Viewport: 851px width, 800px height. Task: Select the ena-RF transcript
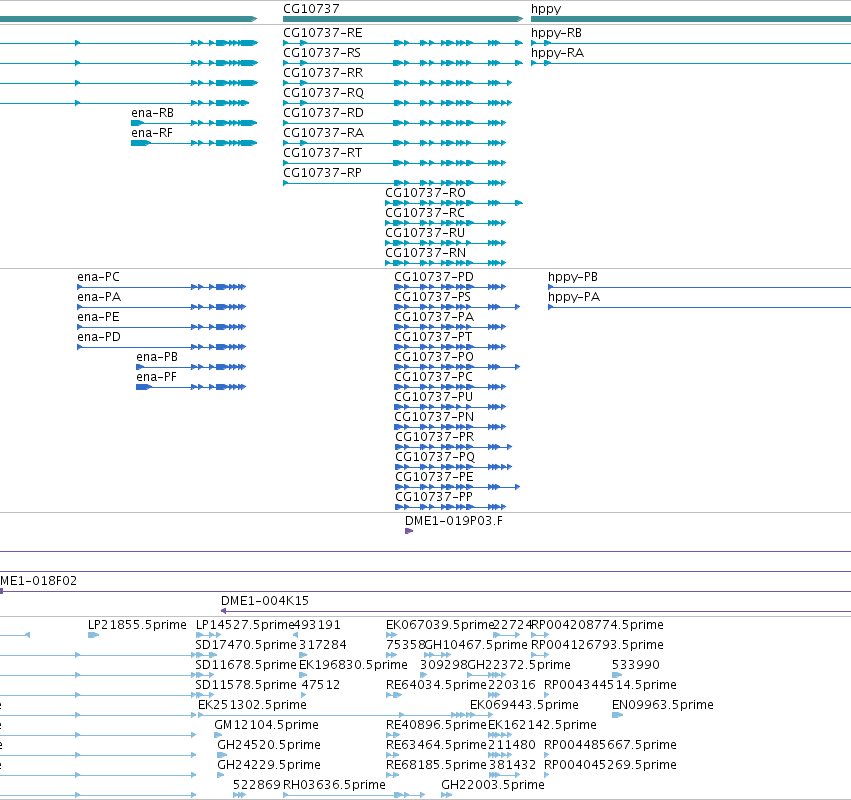[x=152, y=133]
